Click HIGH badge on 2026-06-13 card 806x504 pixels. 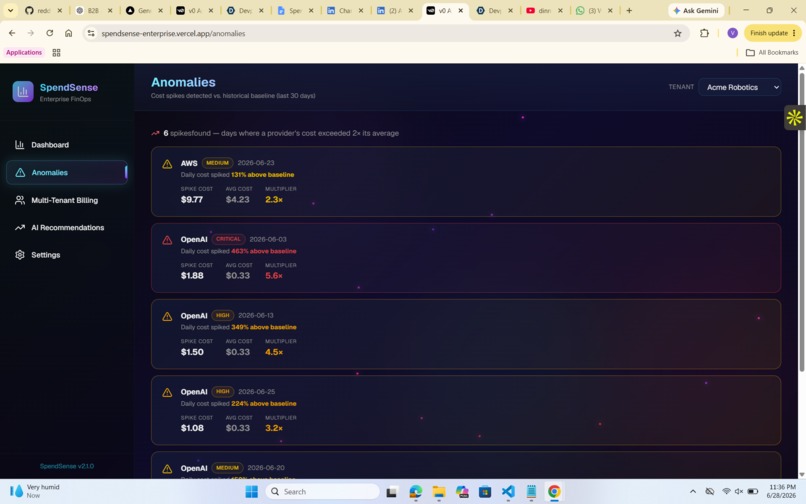click(223, 315)
